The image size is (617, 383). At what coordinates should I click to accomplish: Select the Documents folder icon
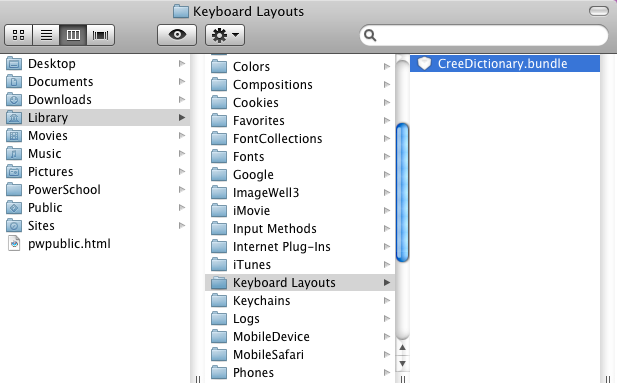[14, 81]
